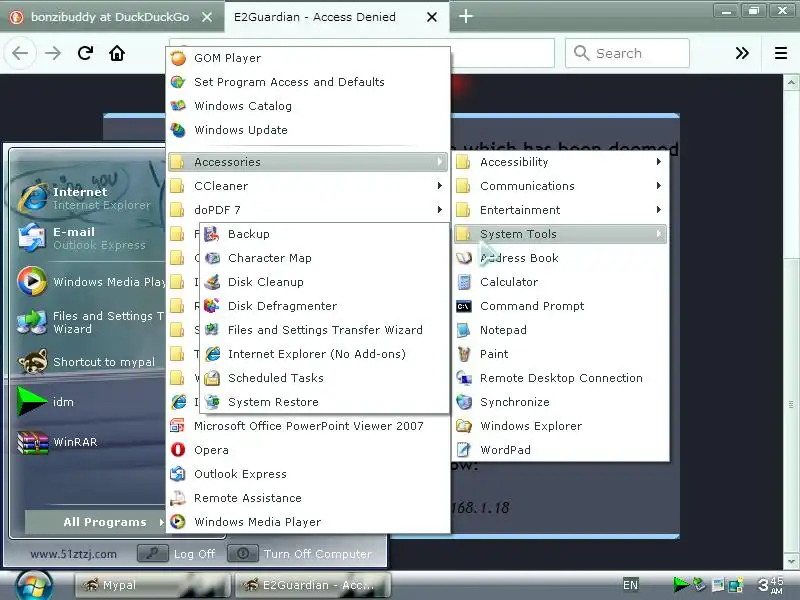Open Disk Defragmenter
The height and width of the screenshot is (600, 800).
click(324, 306)
